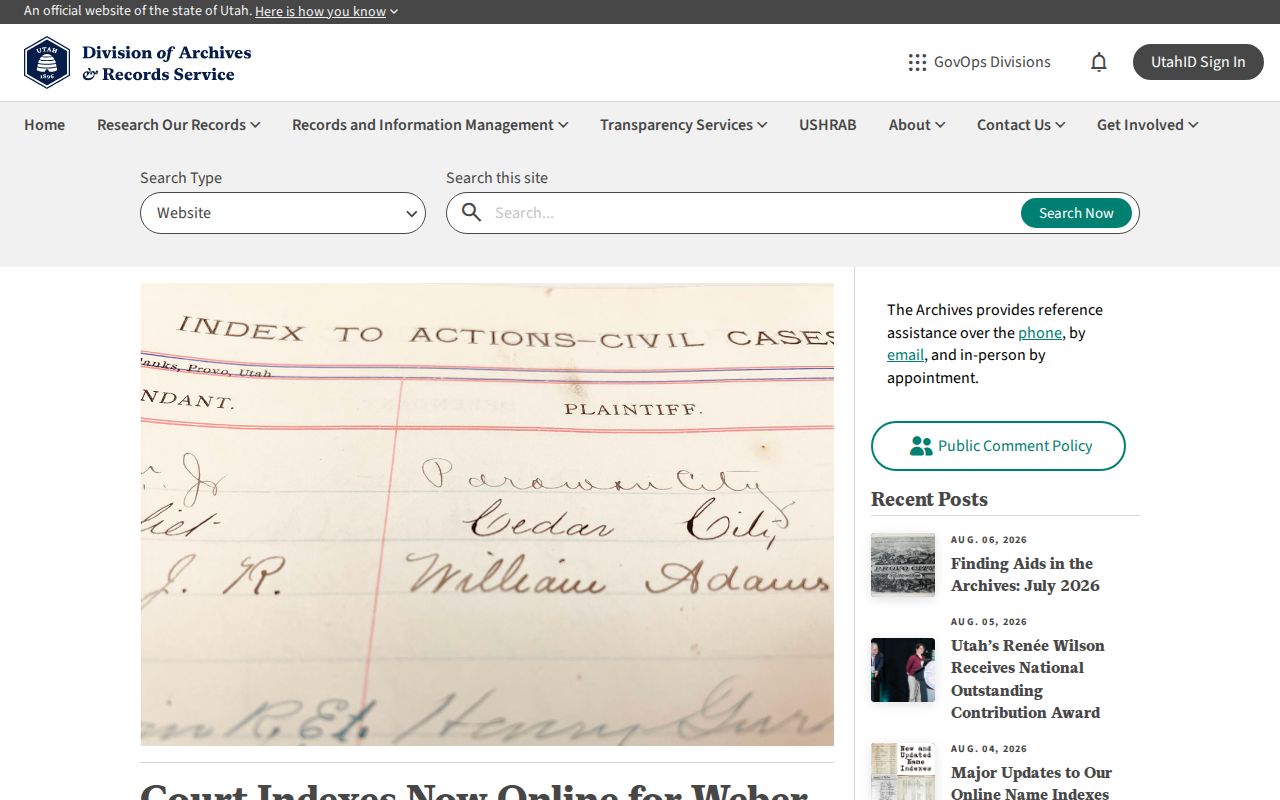The width and height of the screenshot is (1280, 800).
Task: Open 'Finding Aids in the Archives: July 2026' post
Action: [x=1025, y=575]
